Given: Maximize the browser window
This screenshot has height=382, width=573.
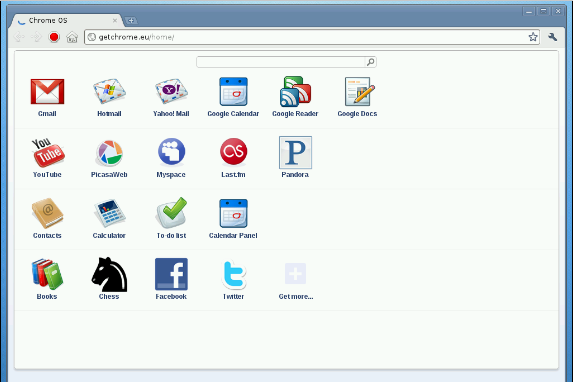Looking at the screenshot, I should [x=543, y=11].
